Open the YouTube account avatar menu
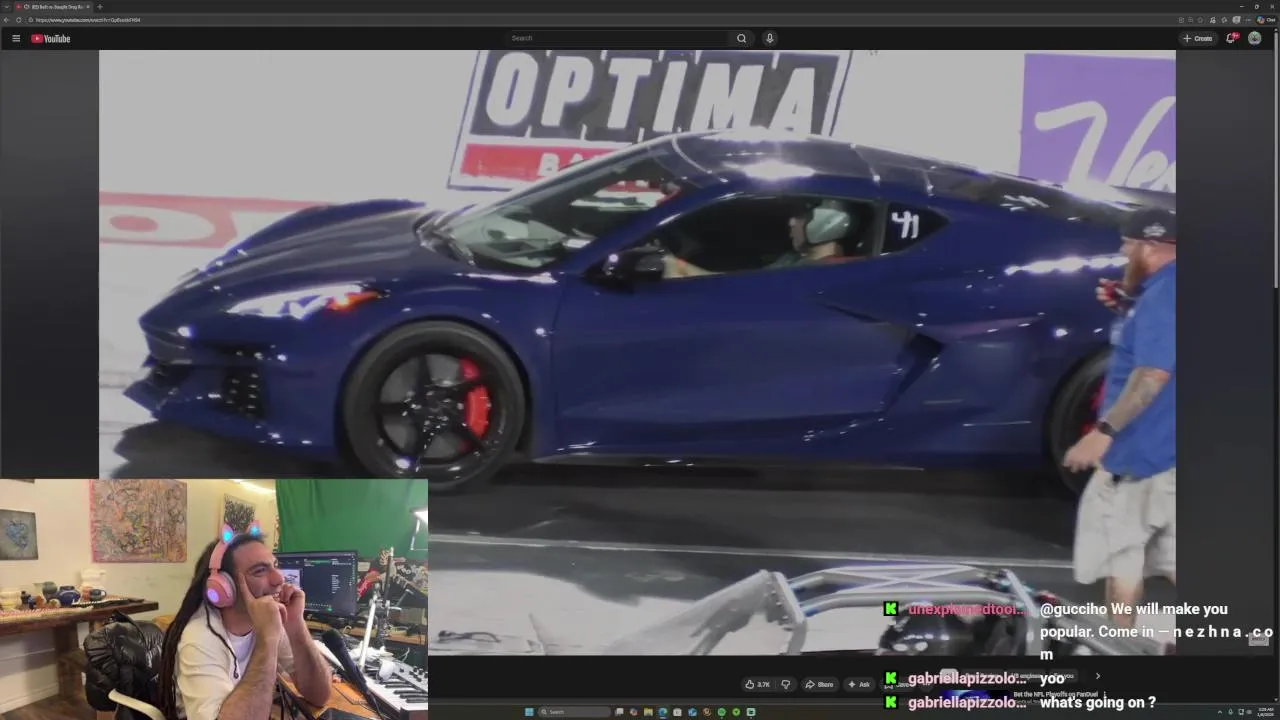This screenshot has width=1280, height=720. [x=1254, y=38]
